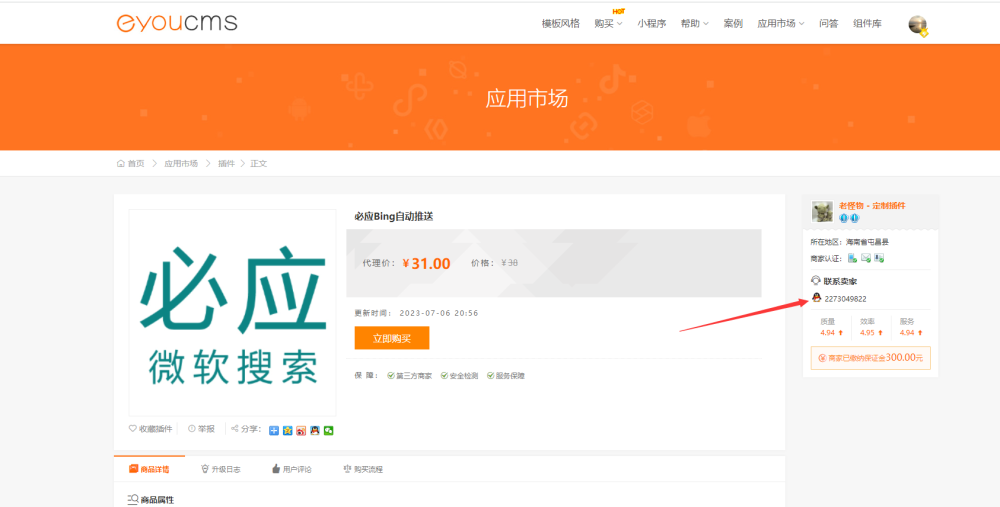Open the 小程序 menu item
The image size is (1000, 507).
coord(651,24)
